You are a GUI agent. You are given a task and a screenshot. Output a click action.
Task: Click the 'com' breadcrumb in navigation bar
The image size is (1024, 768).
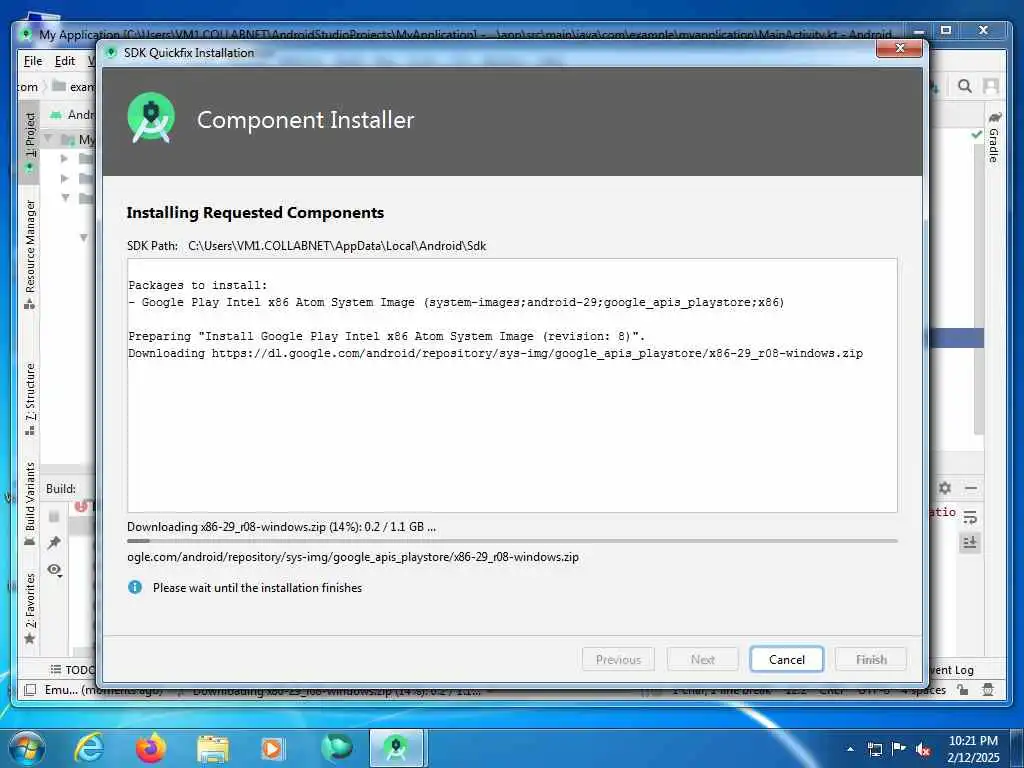pyautogui.click(x=27, y=86)
